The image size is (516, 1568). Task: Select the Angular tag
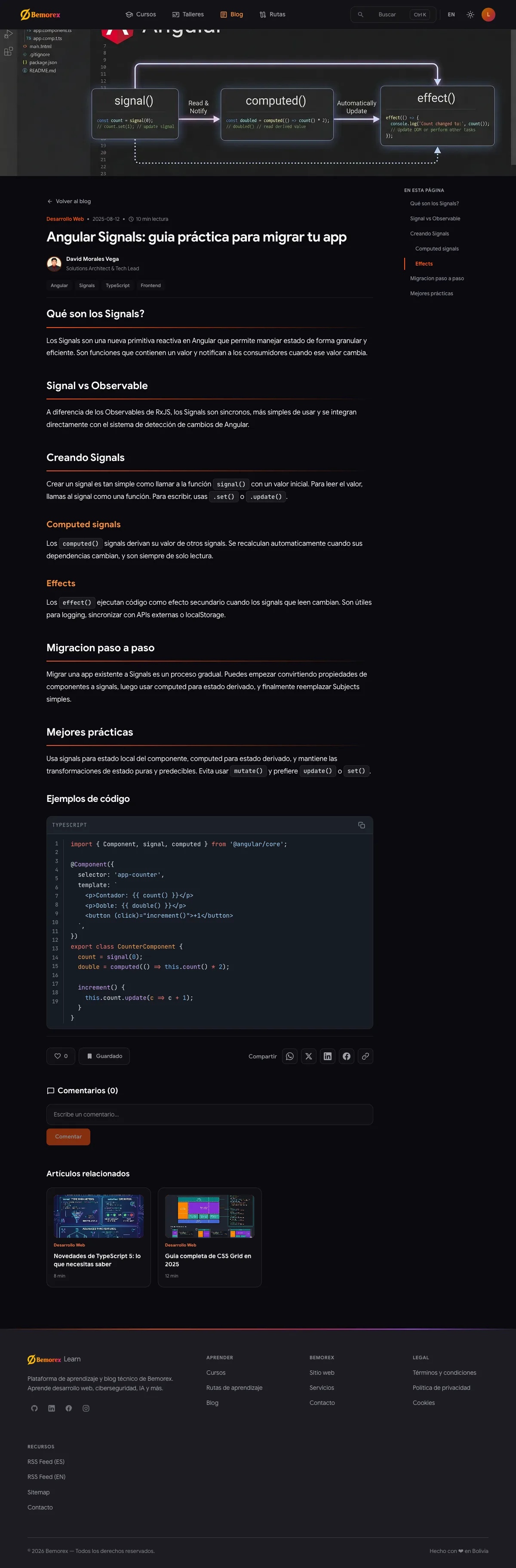point(59,285)
